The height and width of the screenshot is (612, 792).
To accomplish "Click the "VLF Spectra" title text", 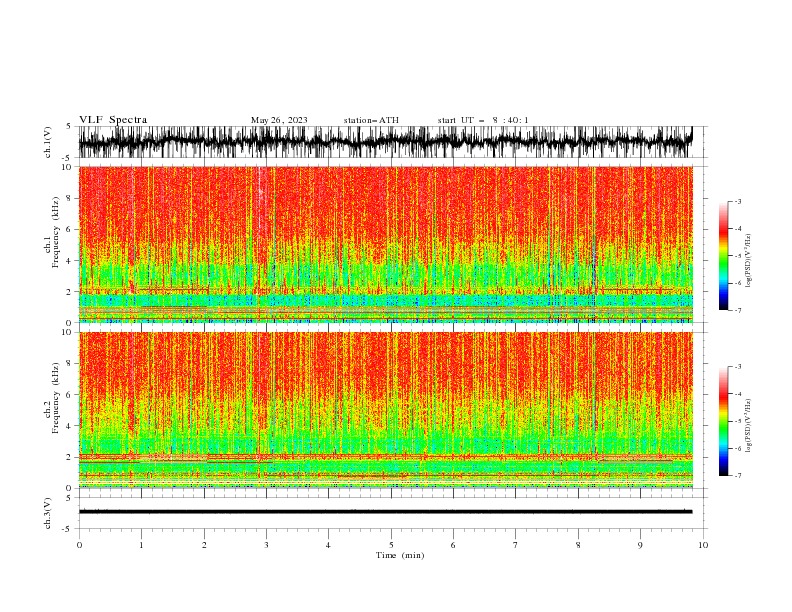I will (x=113, y=120).
